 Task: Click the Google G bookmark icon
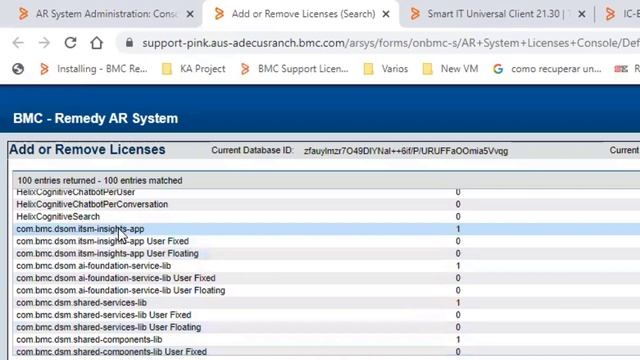pyautogui.click(x=498, y=69)
